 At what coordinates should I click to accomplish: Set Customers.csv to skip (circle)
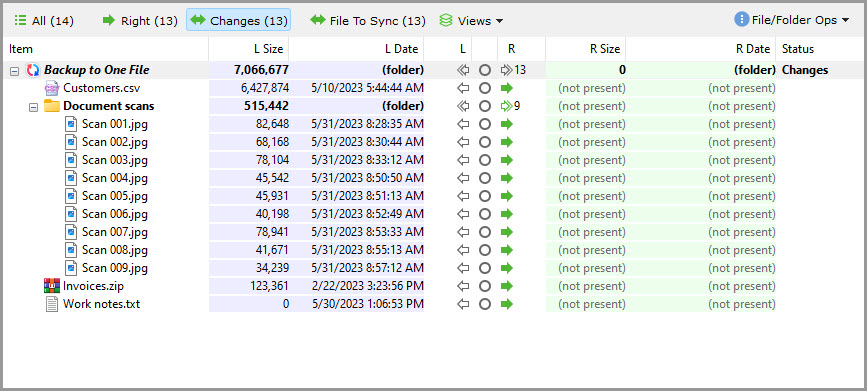(x=485, y=88)
